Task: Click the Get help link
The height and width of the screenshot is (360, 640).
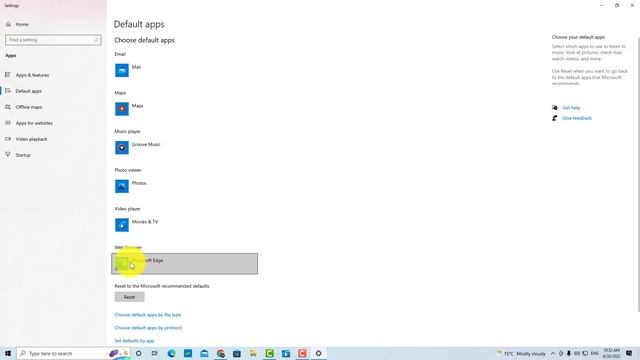Action: 571,108
